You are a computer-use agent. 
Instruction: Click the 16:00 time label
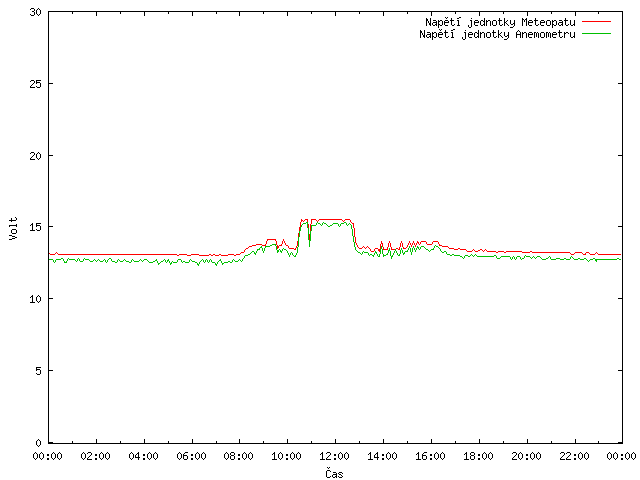430,456
